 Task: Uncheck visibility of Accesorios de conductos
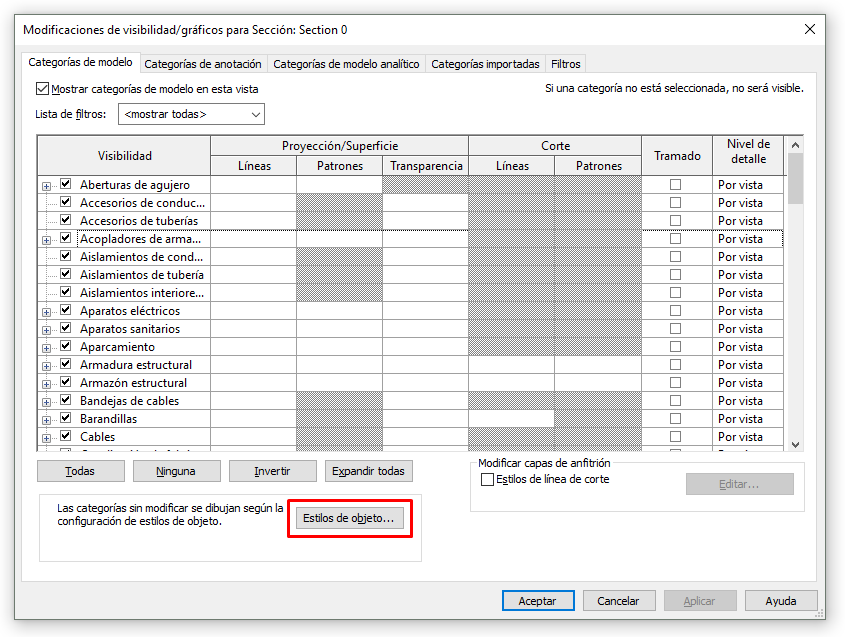tap(66, 202)
